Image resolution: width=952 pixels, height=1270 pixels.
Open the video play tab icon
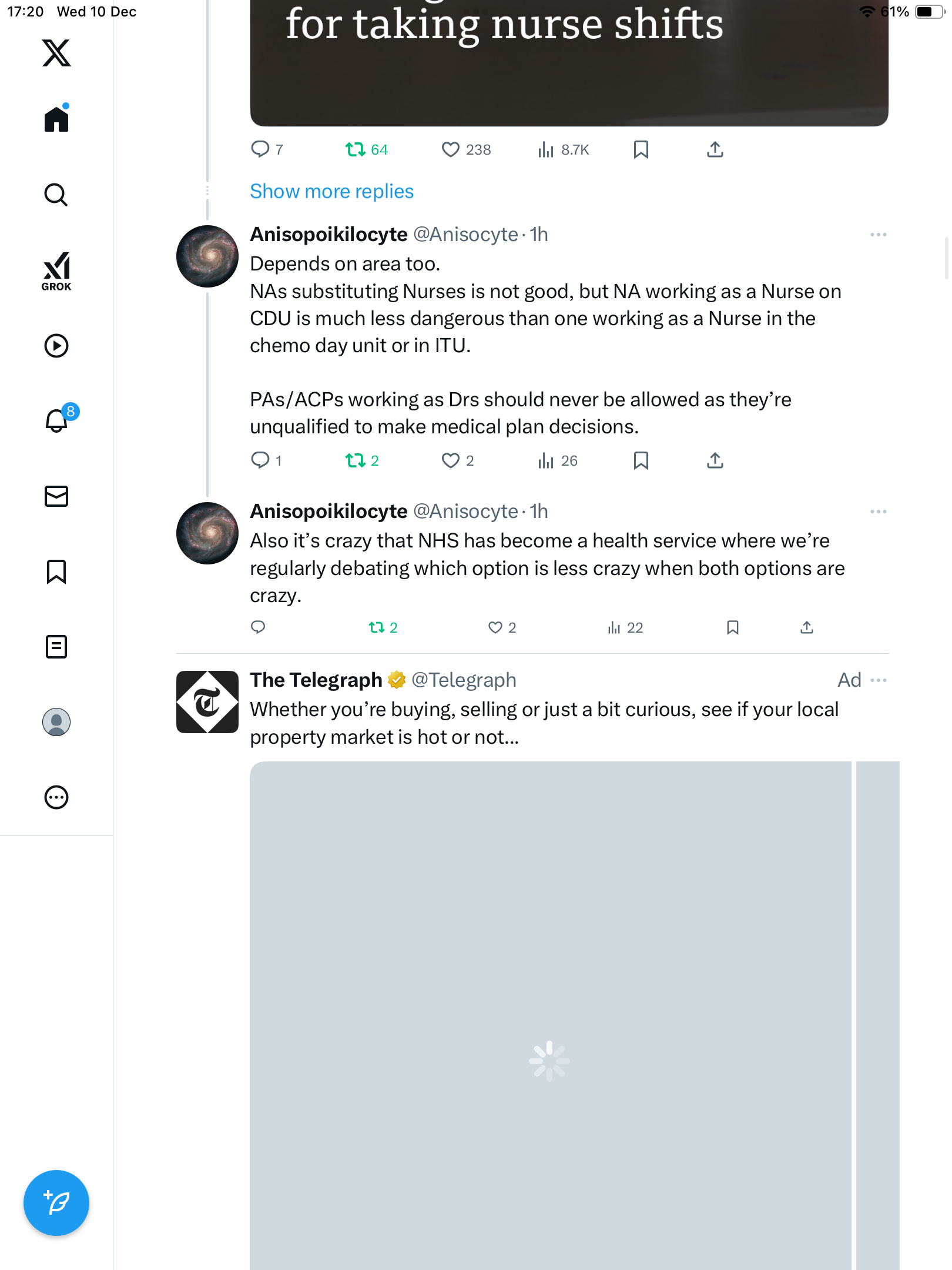(x=56, y=346)
